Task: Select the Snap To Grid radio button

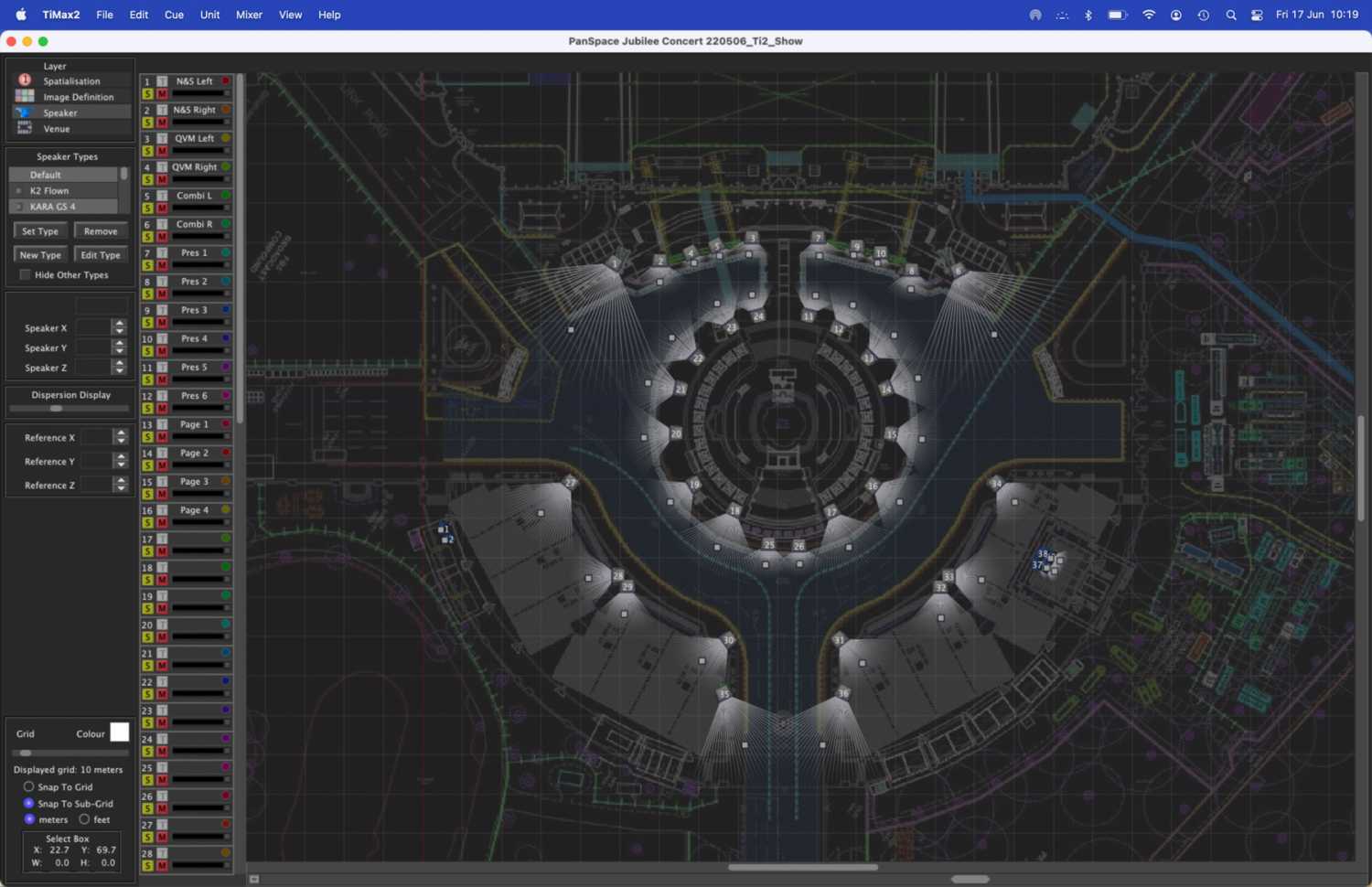Action: pyautogui.click(x=29, y=786)
